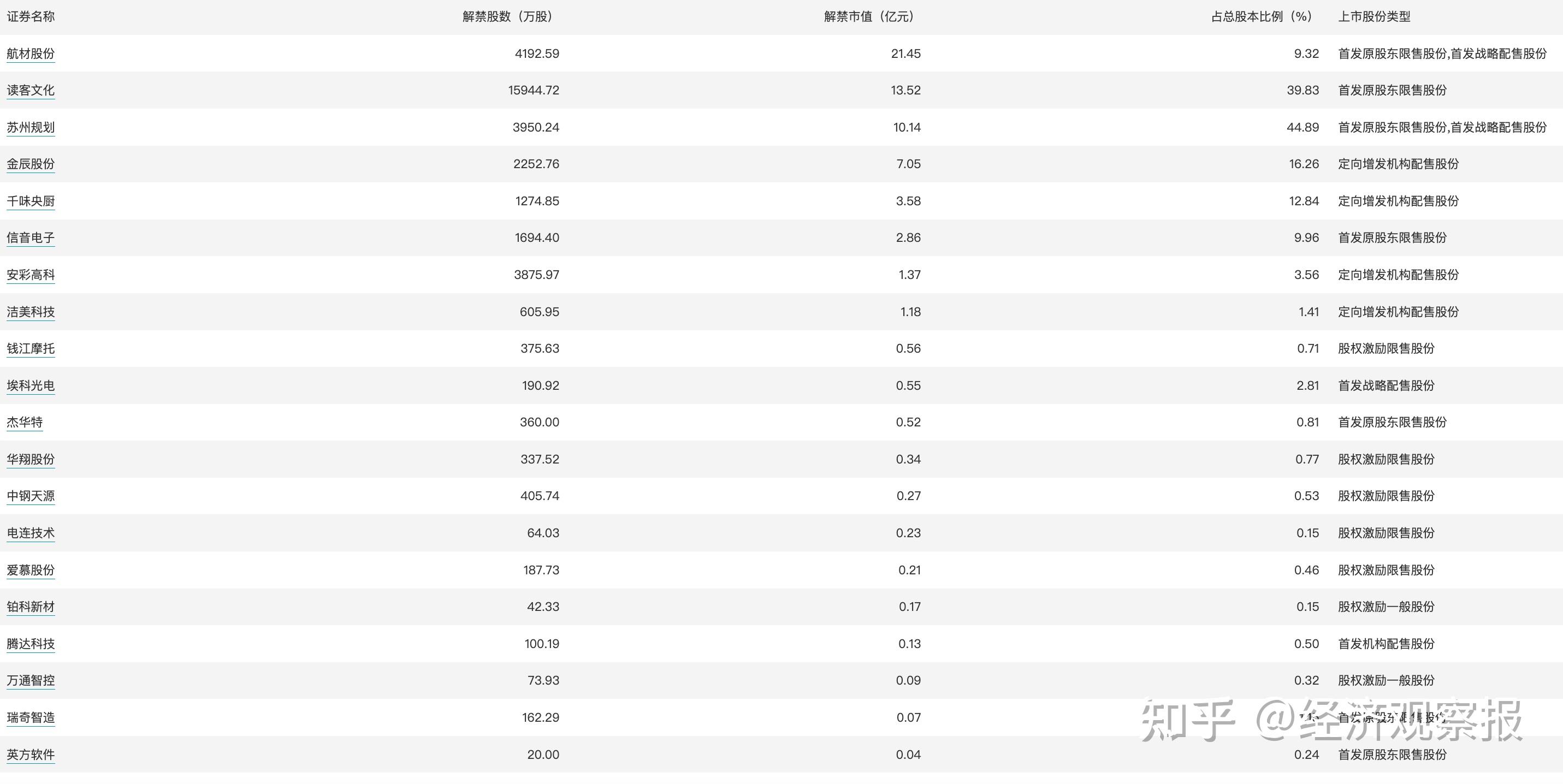The image size is (1563, 784).
Task: Click the 中钢天源 link
Action: tap(31, 496)
